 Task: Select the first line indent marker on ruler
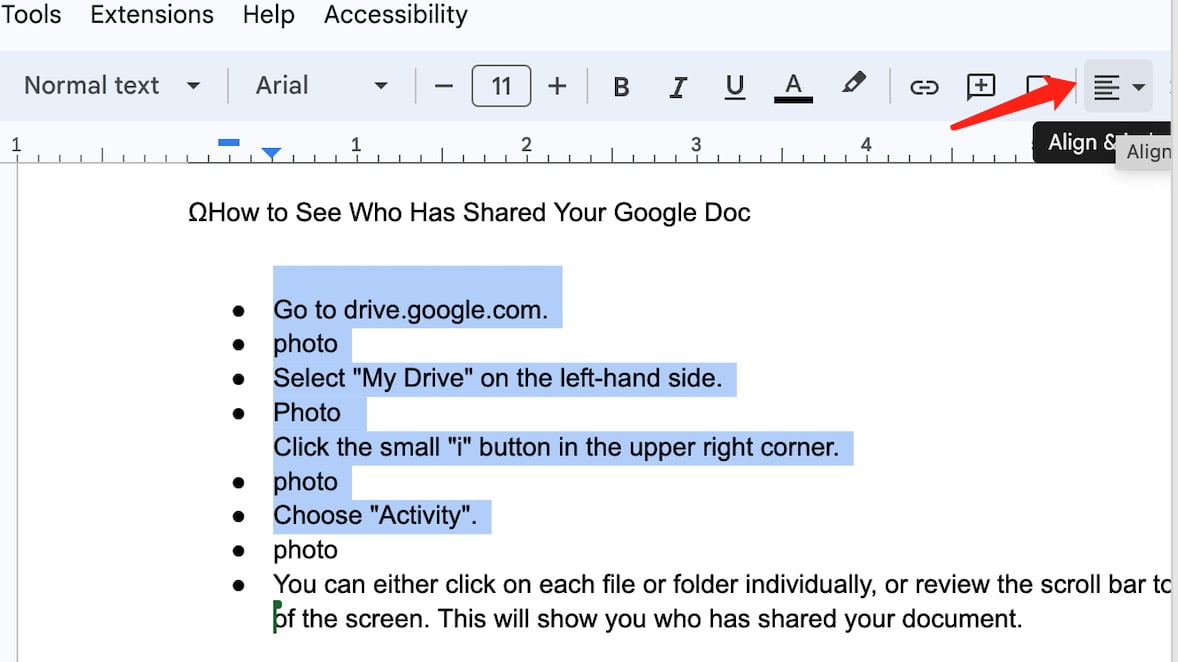click(x=228, y=142)
